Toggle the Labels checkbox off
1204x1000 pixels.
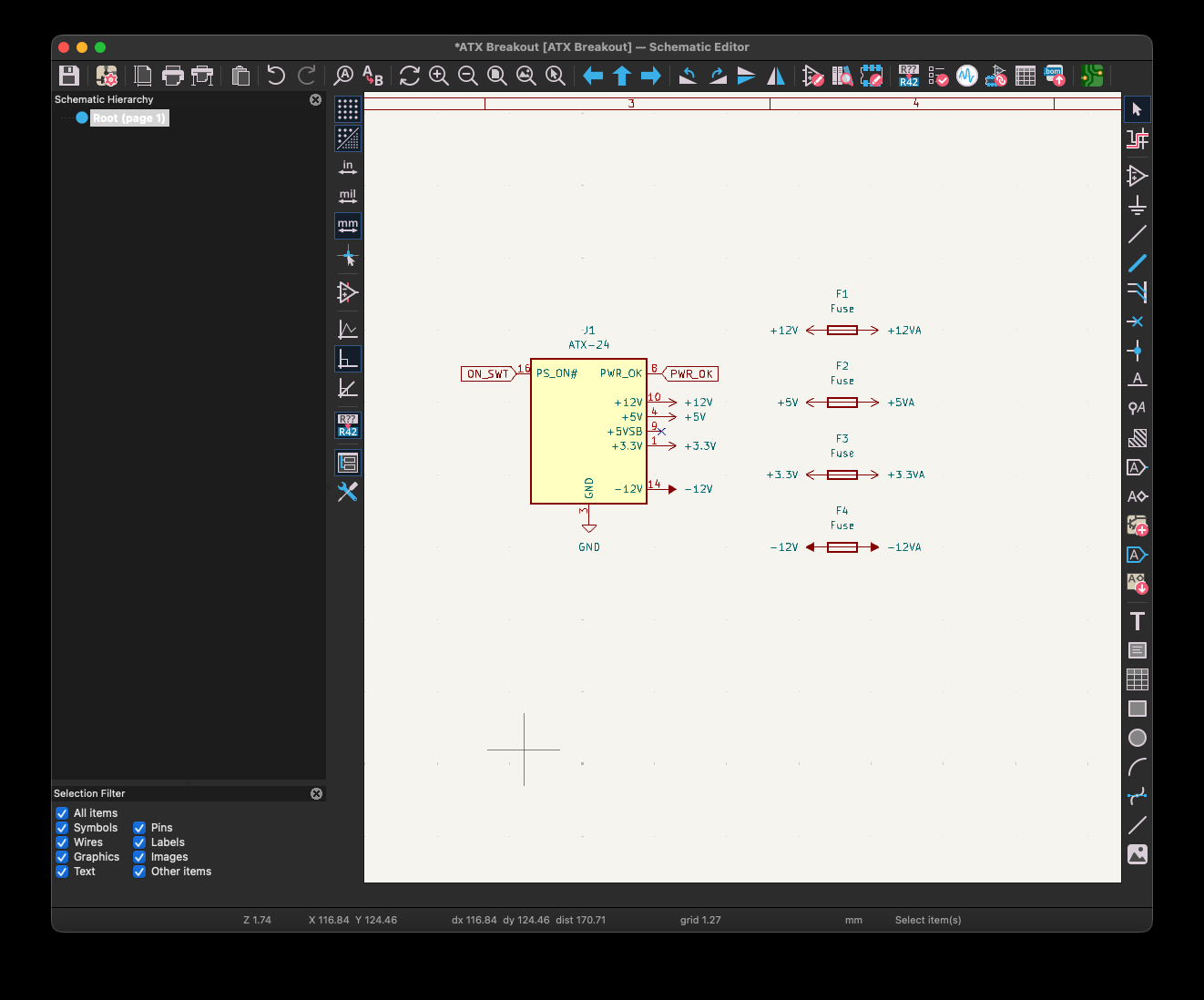pos(139,842)
